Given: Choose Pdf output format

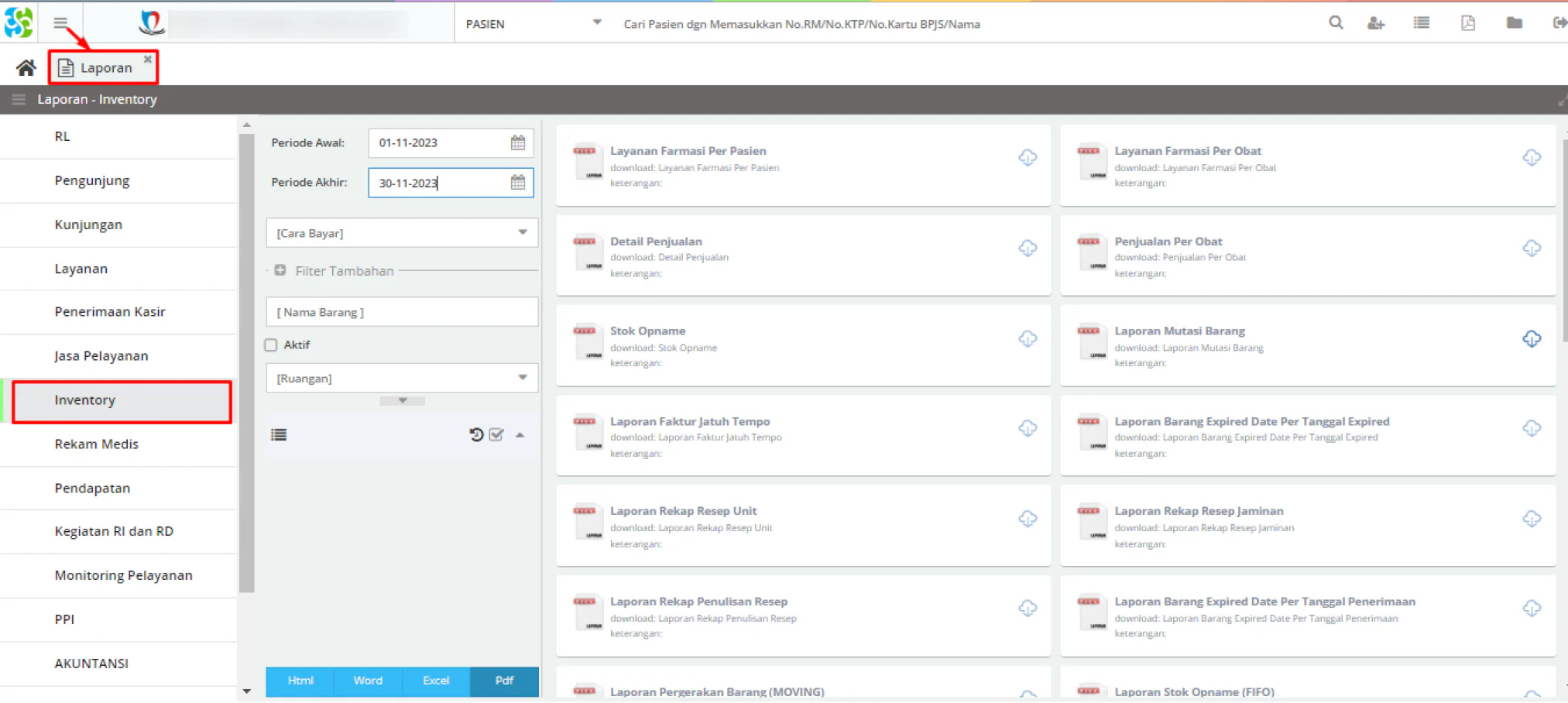Looking at the screenshot, I should 504,681.
